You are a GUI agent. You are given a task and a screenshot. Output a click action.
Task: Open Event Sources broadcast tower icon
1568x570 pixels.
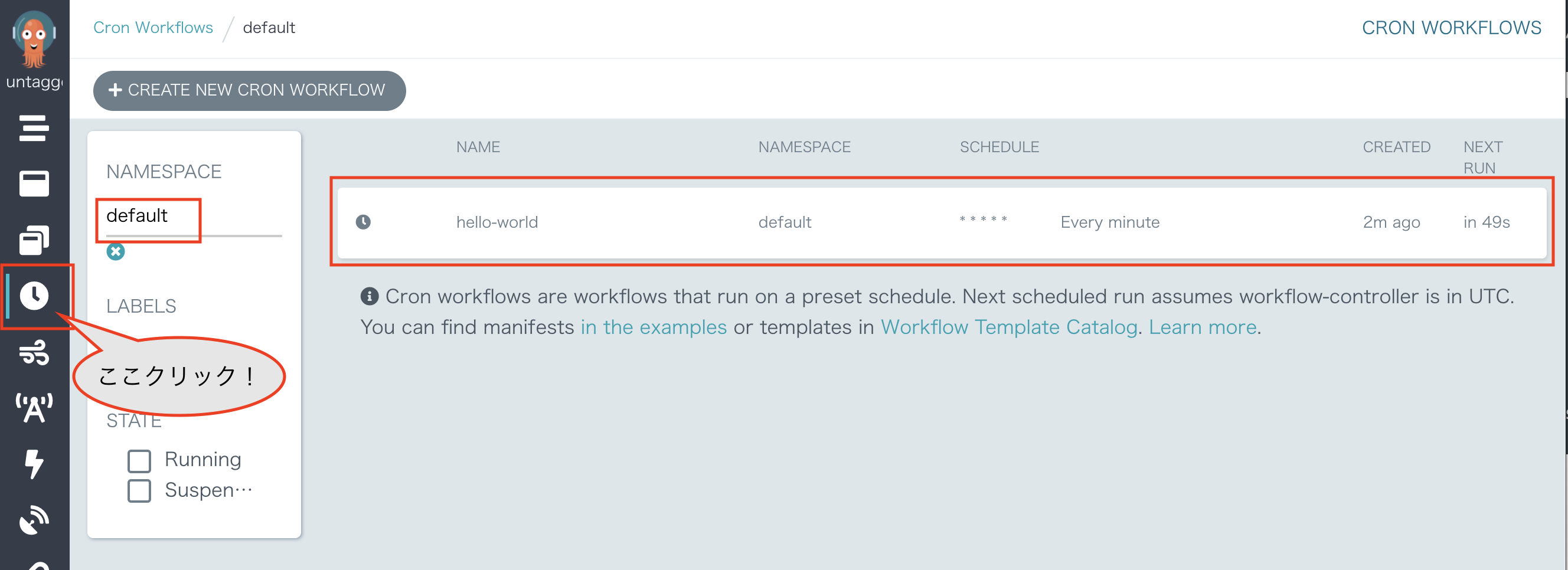tap(34, 408)
